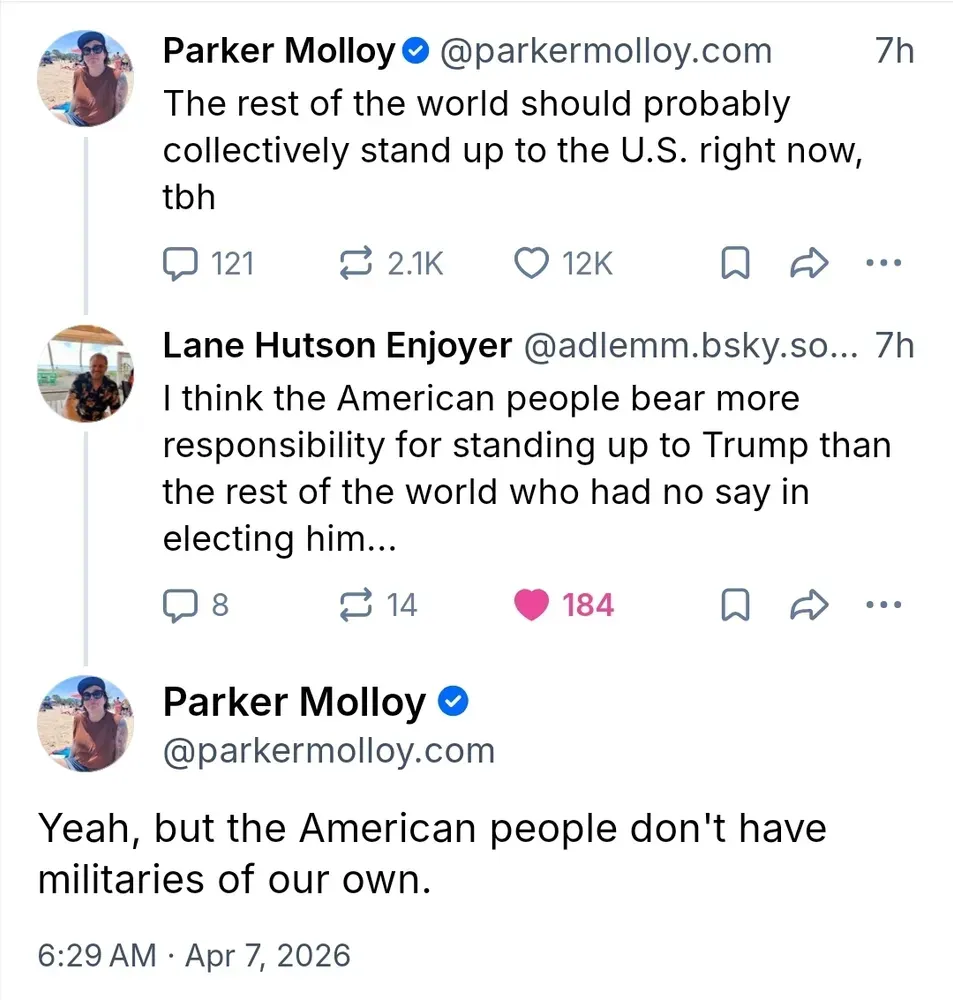953x1000 pixels.
Task: Like the post with 12K likes
Action: coord(532,263)
